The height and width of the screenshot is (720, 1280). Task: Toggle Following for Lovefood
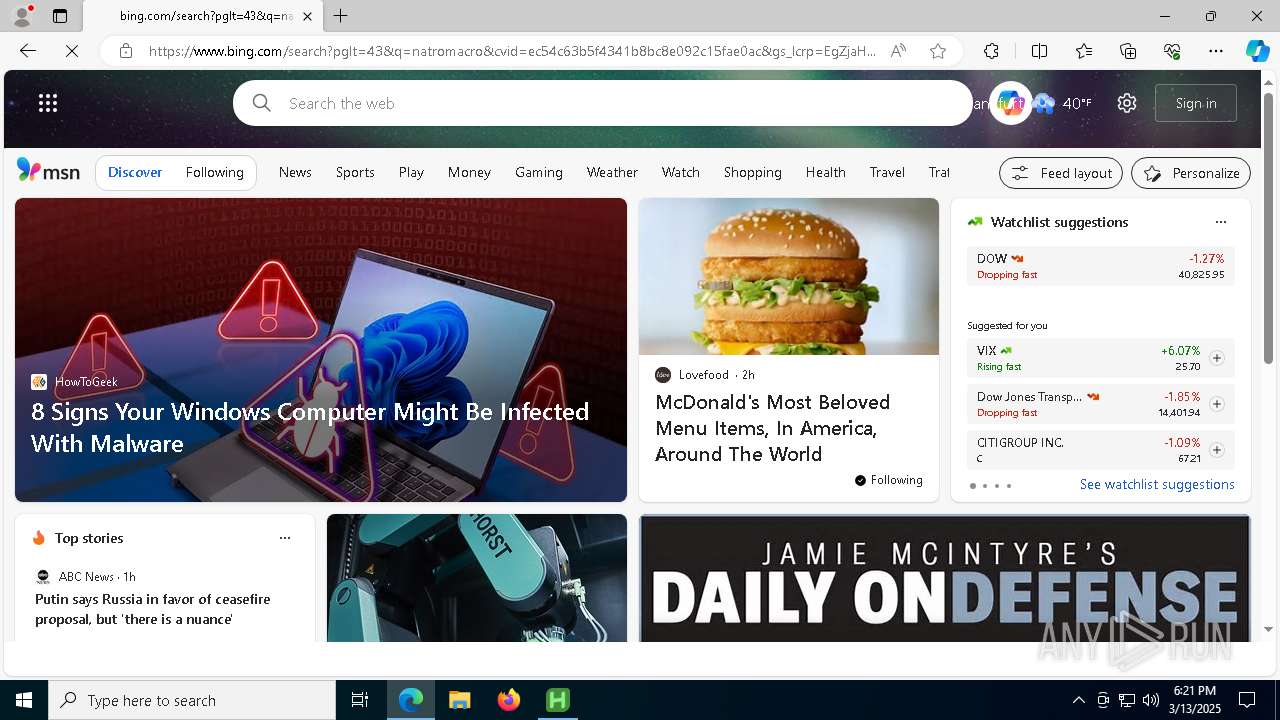coord(889,480)
